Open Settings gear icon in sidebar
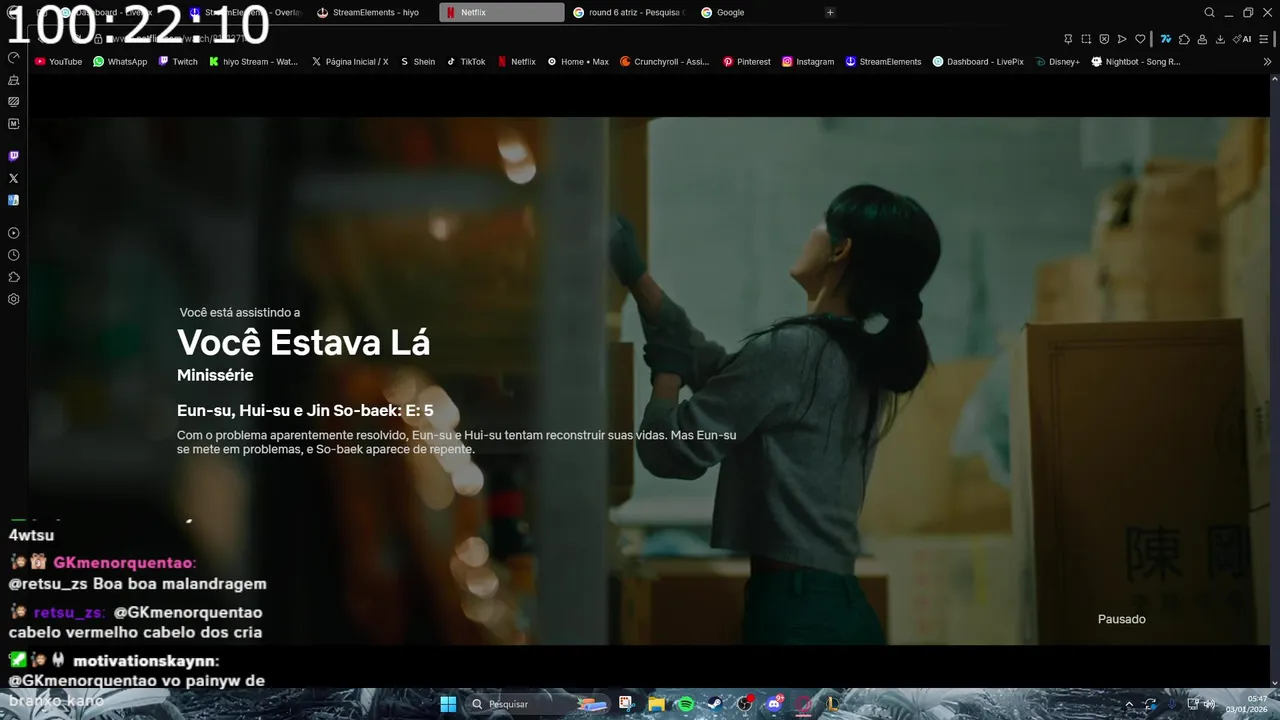The height and width of the screenshot is (720, 1280). coord(14,299)
